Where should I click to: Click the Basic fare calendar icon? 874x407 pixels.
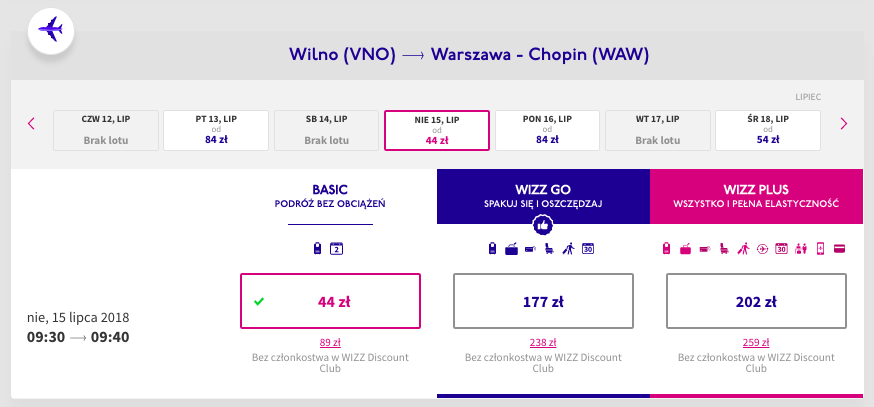[x=337, y=249]
